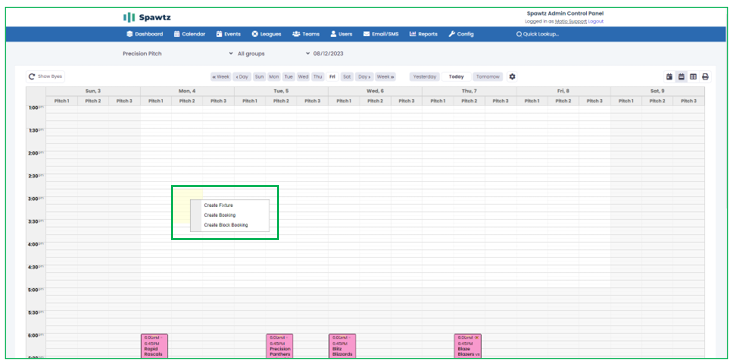Image resolution: width=740 pixels, height=364 pixels.
Task: Switch to day view calendar icon
Action: point(669,76)
